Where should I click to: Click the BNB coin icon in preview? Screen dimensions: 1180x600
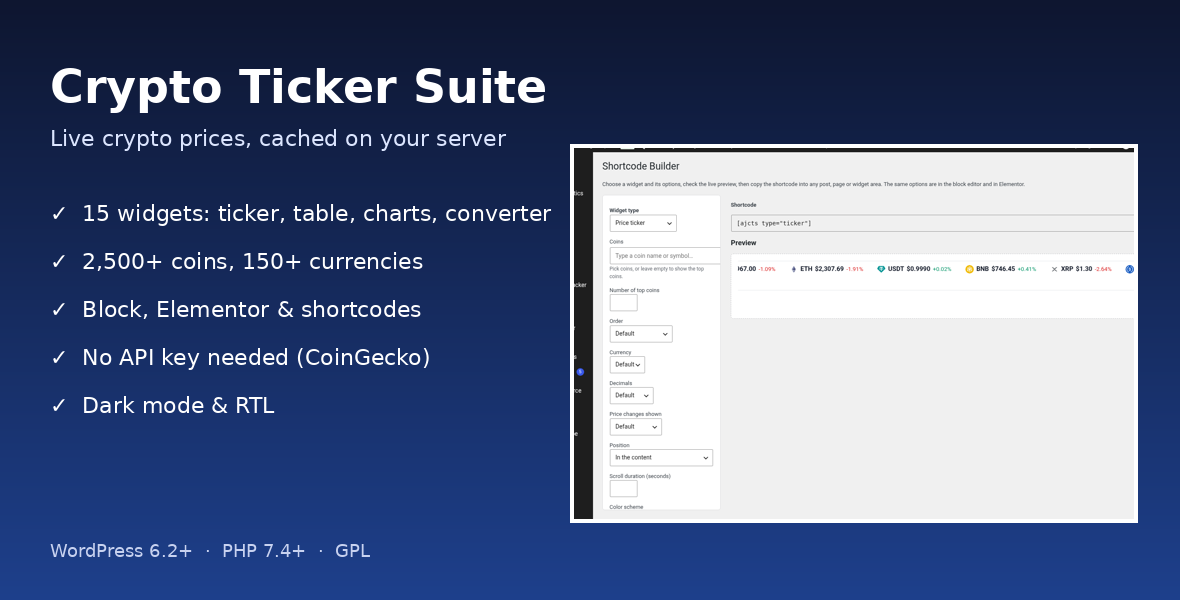(969, 269)
